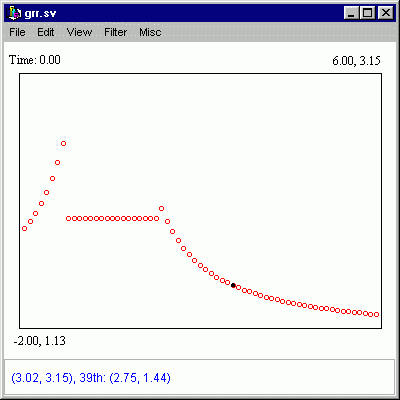Open the Misc menu
This screenshot has height=400, width=400.
(x=150, y=32)
